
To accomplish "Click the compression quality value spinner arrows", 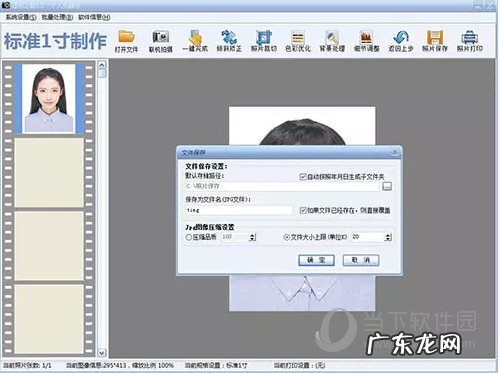I will [x=252, y=237].
